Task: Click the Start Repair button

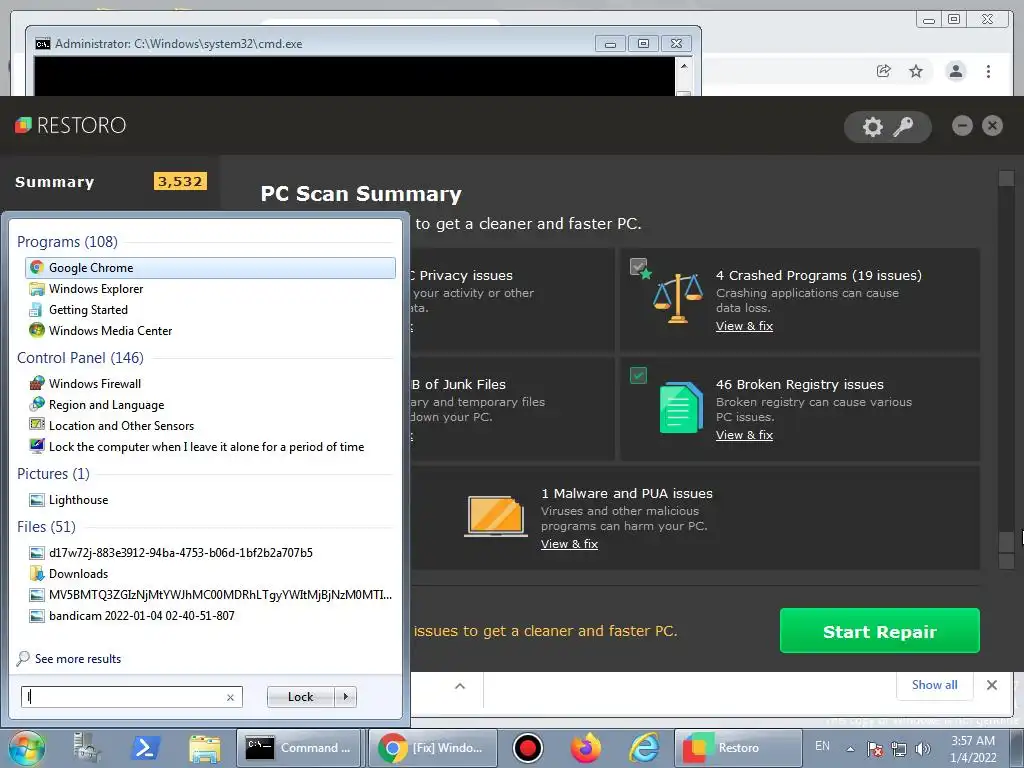Action: point(879,631)
